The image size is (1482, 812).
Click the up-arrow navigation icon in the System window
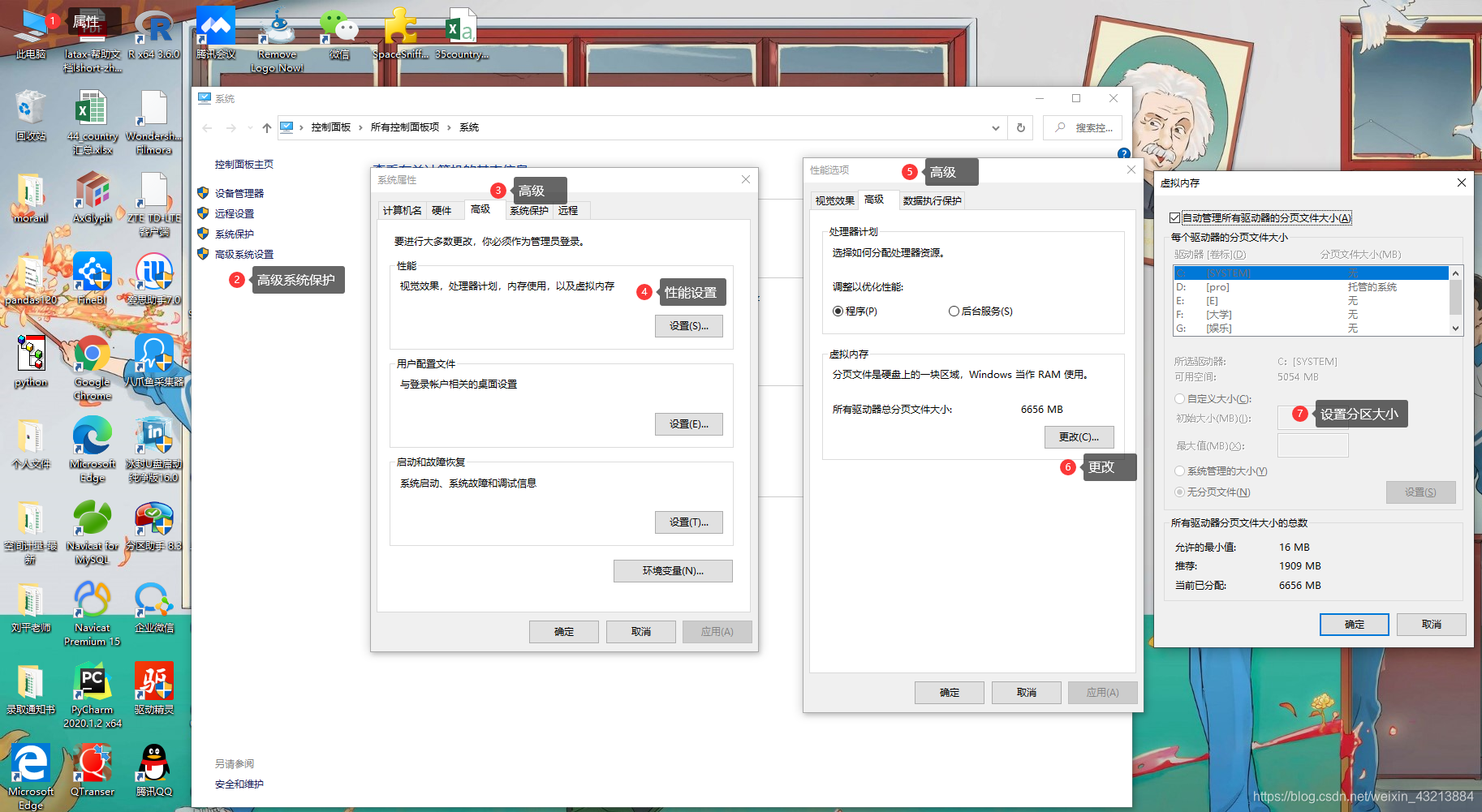(267, 127)
